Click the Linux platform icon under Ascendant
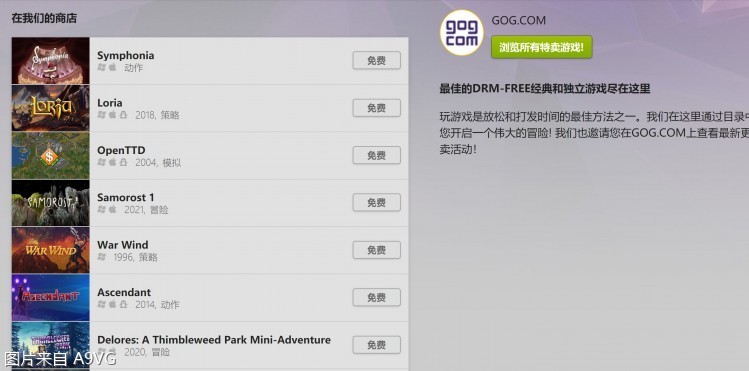 point(124,304)
